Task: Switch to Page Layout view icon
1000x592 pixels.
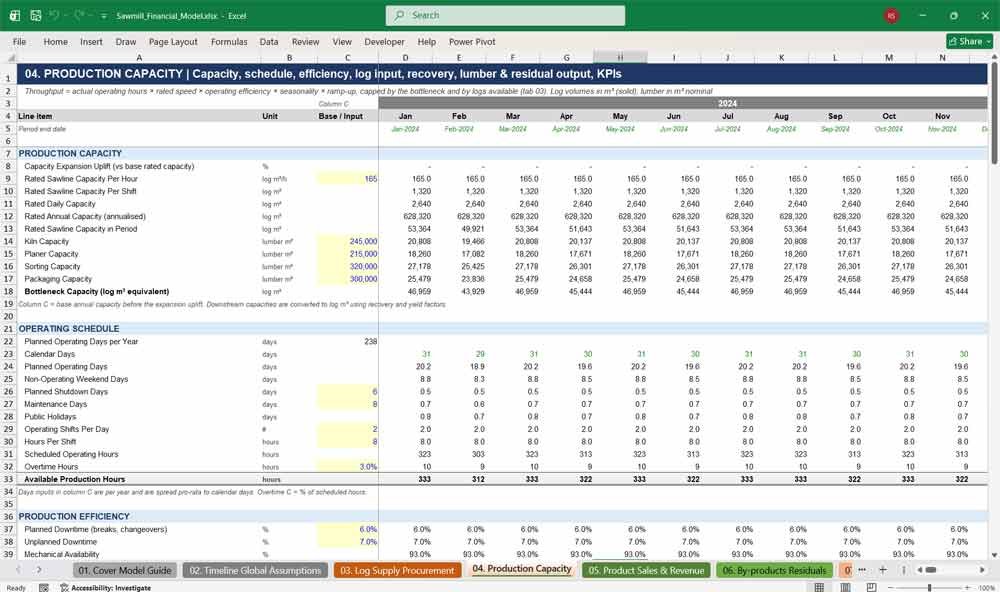Action: [x=845, y=588]
